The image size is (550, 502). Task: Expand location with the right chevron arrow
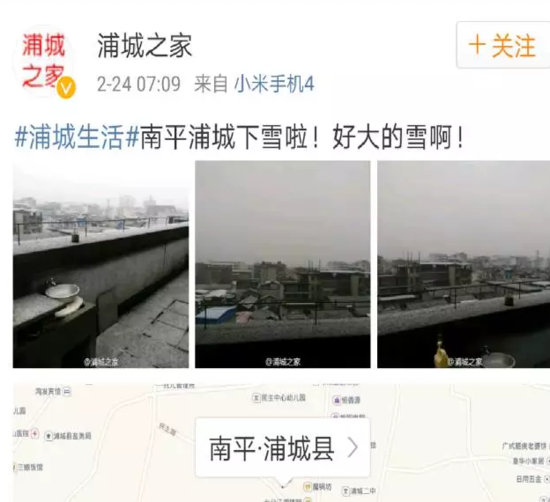[x=353, y=448]
